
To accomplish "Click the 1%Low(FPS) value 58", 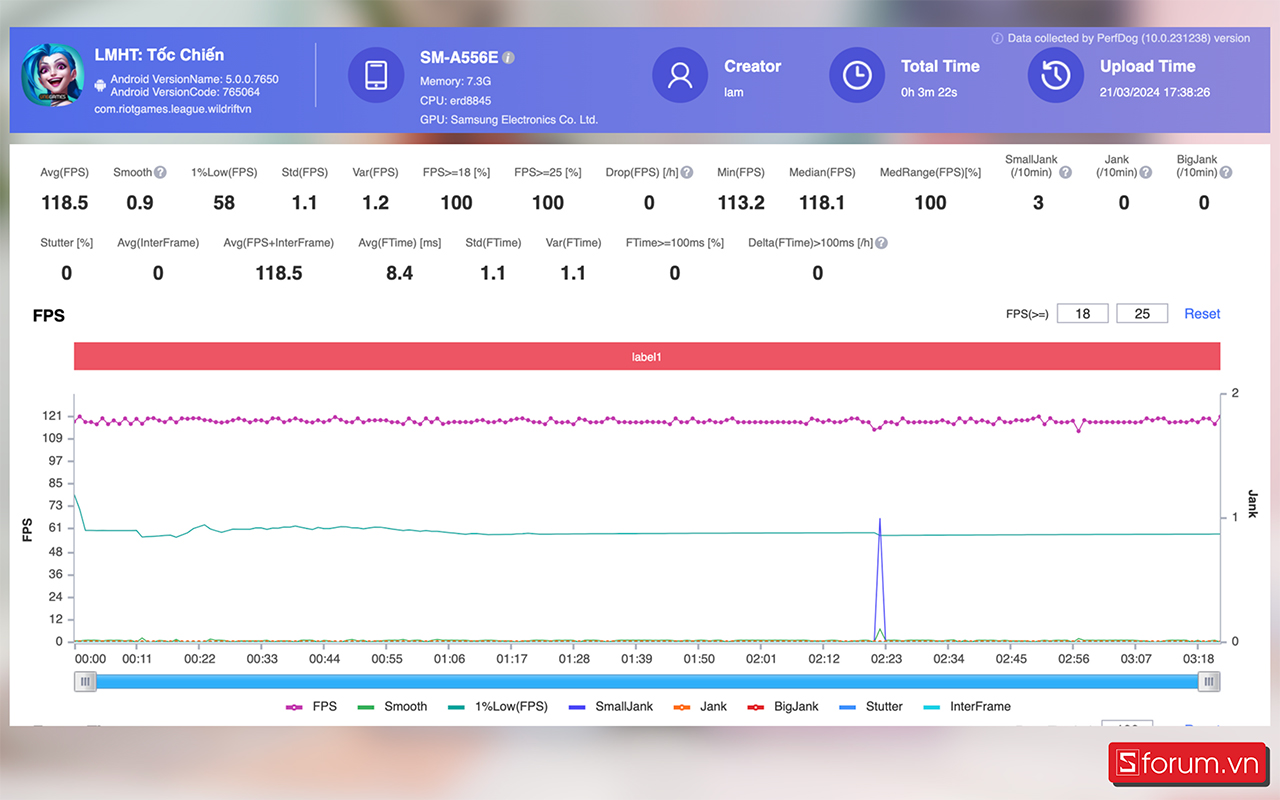I will pos(224,203).
